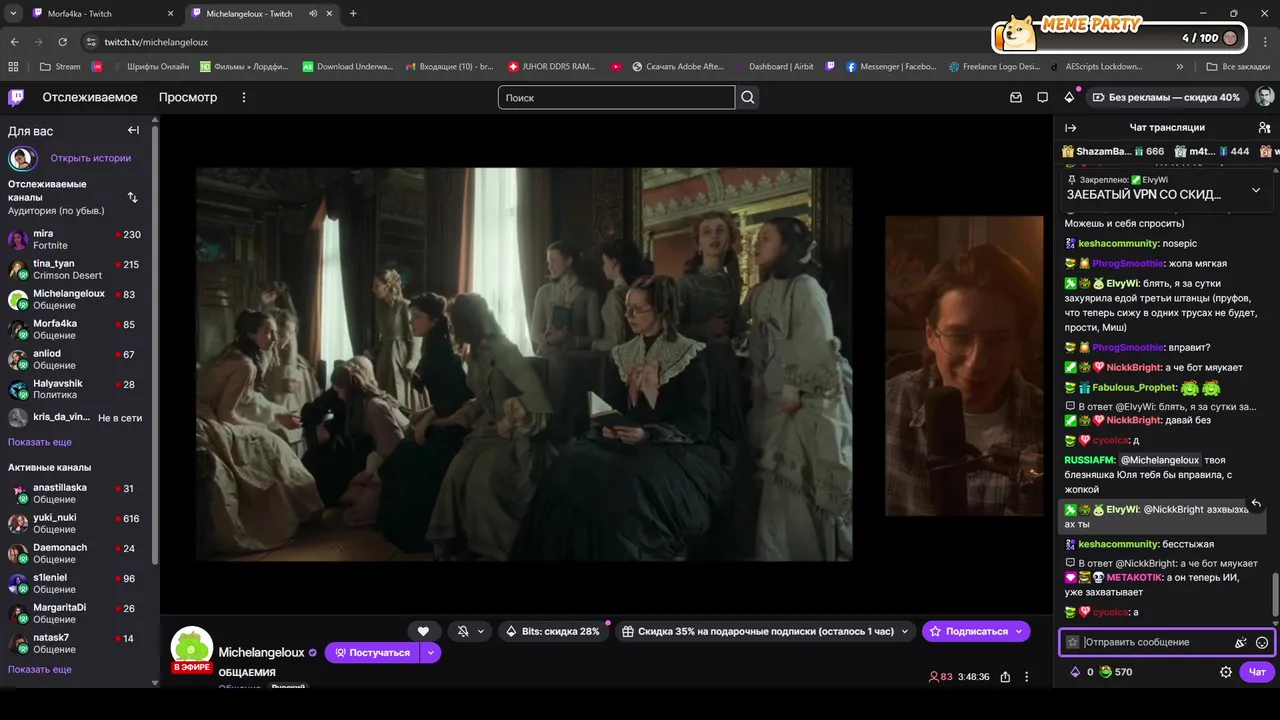Open the emote picker smiley icon

tap(1262, 642)
